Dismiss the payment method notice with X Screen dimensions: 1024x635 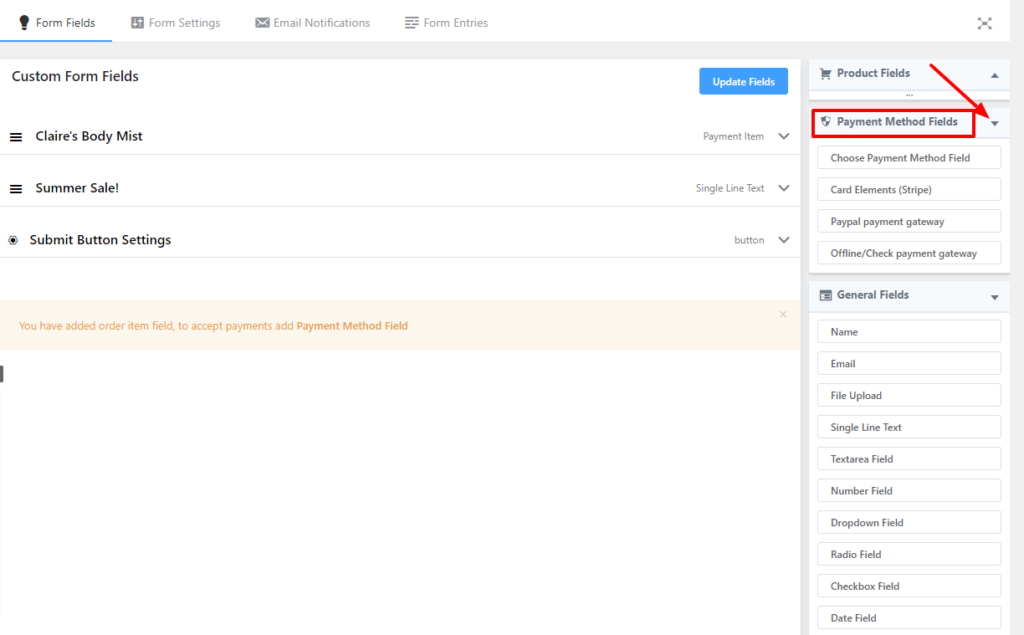[x=783, y=314]
